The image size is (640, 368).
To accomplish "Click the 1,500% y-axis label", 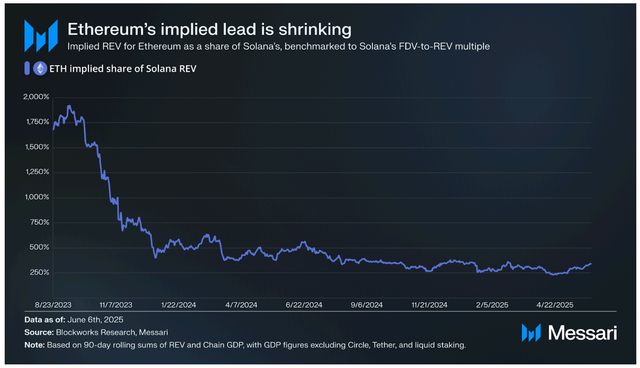I will pyautogui.click(x=38, y=147).
